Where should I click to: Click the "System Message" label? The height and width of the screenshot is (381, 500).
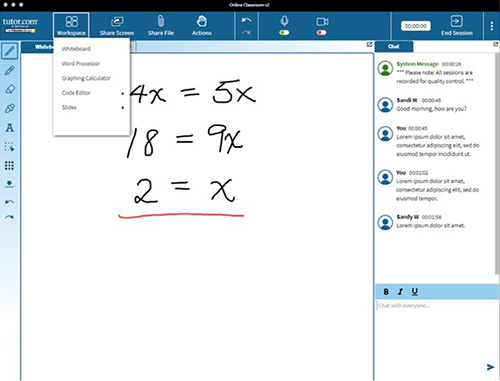(x=417, y=64)
